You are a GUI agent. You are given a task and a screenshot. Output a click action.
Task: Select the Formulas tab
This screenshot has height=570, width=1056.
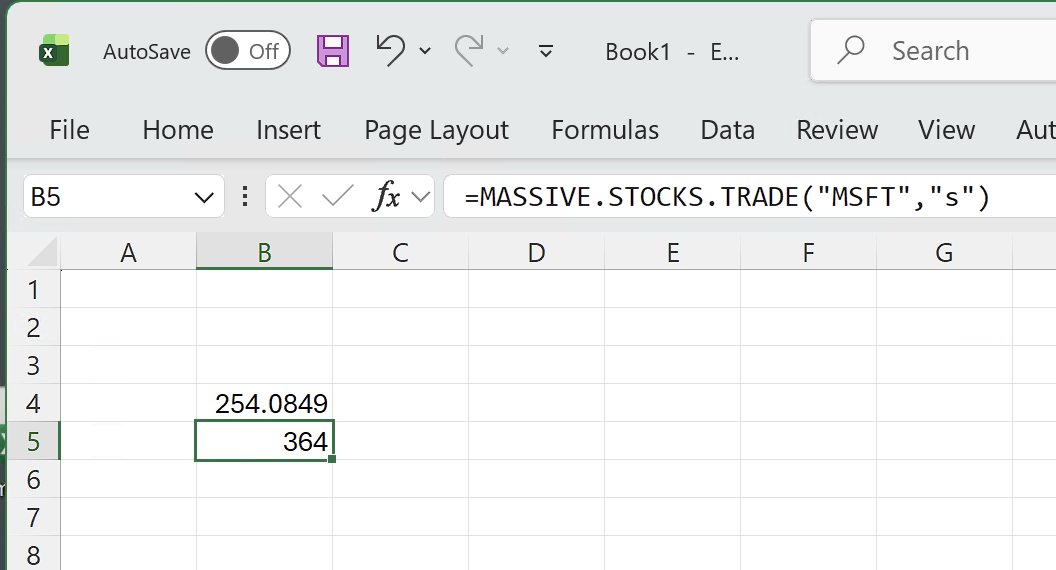pyautogui.click(x=605, y=129)
